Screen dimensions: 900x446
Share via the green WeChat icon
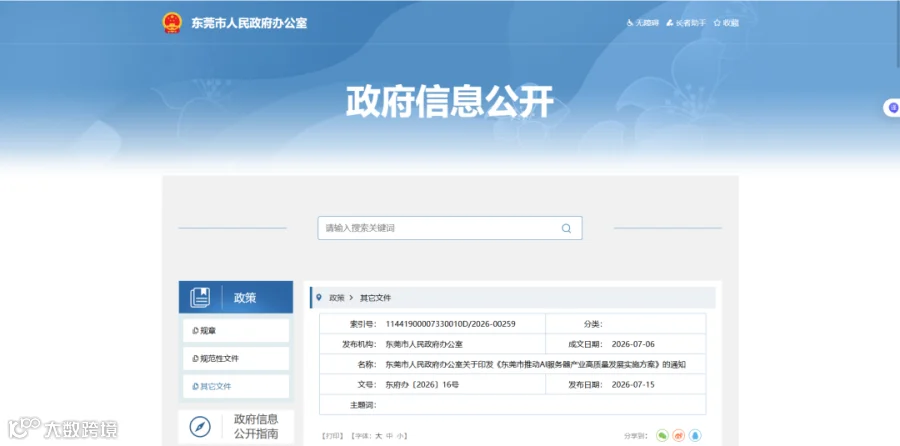click(x=662, y=436)
